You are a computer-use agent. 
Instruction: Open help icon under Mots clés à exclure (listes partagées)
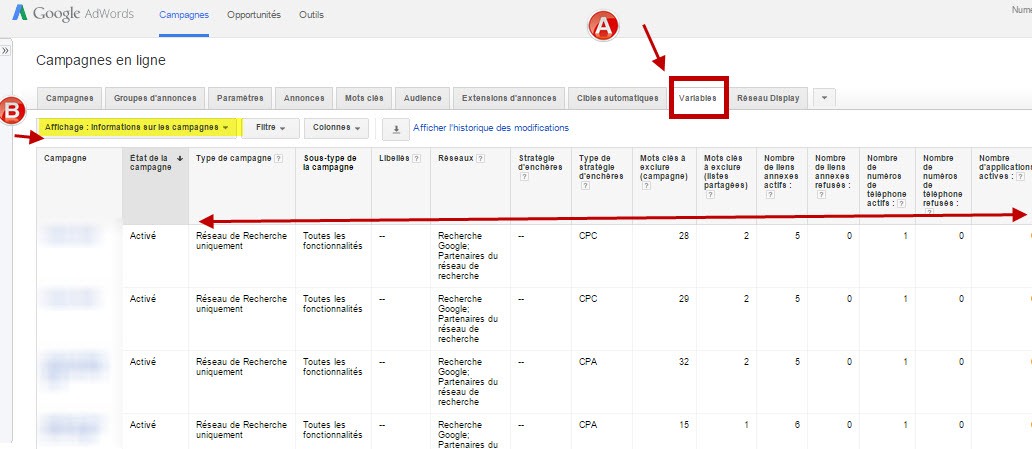pos(709,195)
